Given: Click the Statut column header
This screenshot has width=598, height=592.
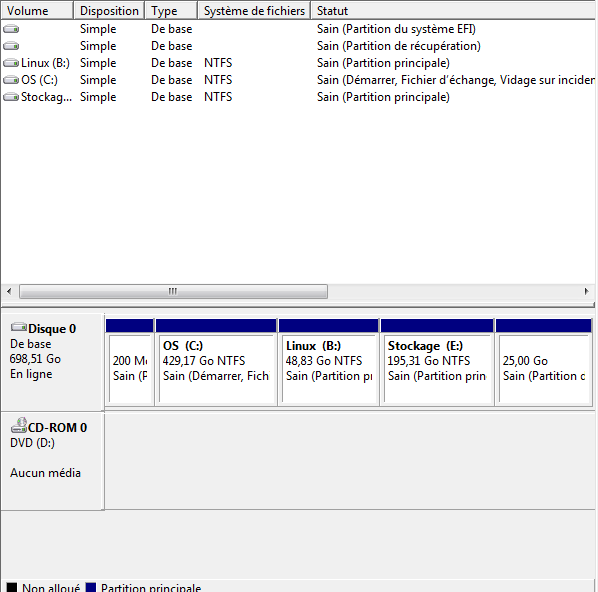Looking at the screenshot, I should coord(454,11).
